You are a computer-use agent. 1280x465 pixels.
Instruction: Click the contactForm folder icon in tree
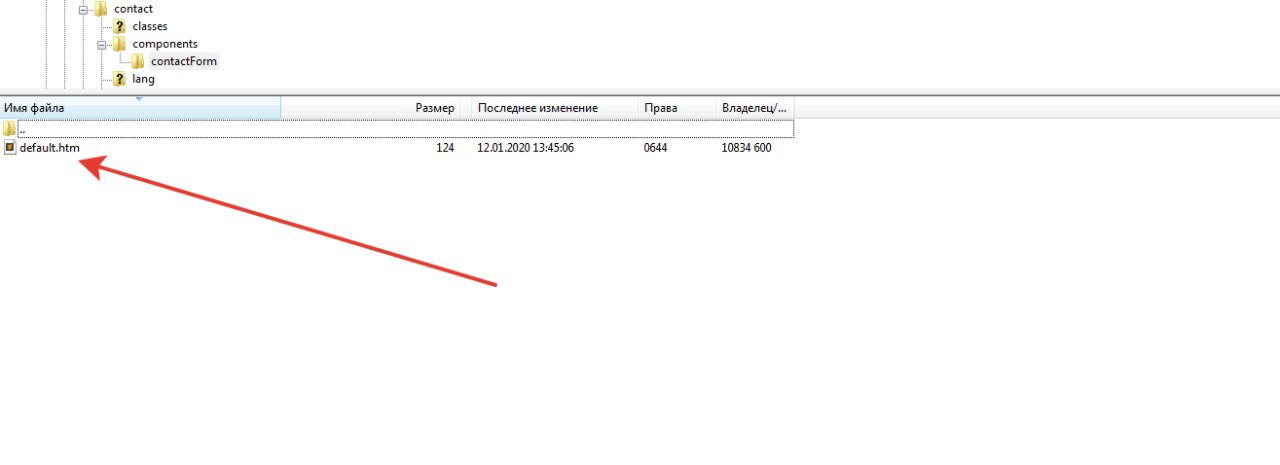(x=138, y=62)
